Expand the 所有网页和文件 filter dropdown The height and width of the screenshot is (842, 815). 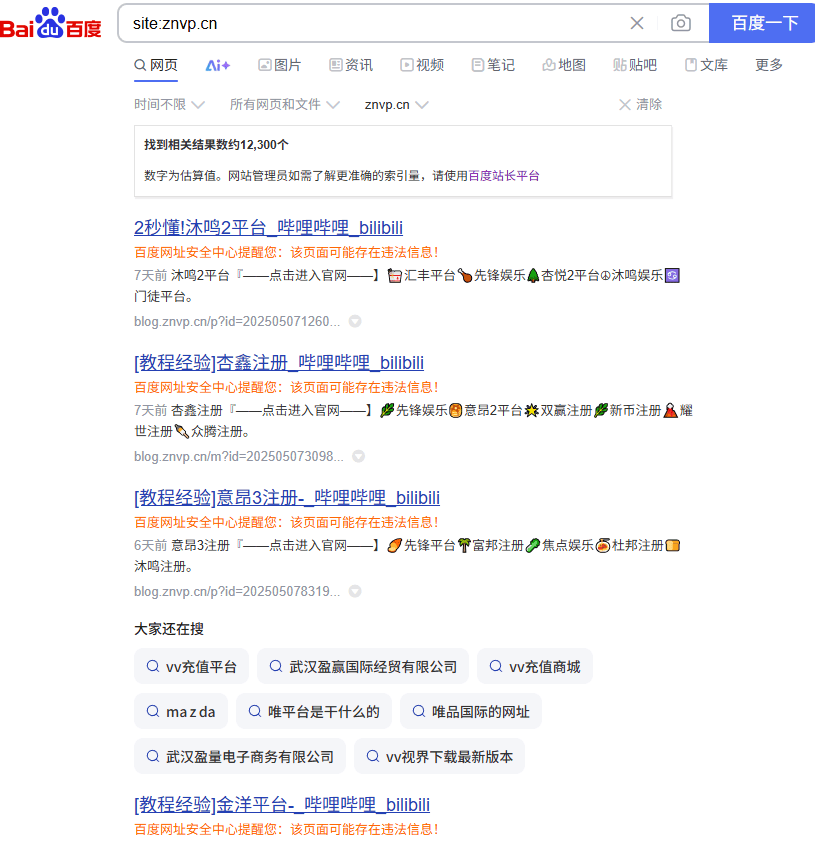tap(285, 104)
